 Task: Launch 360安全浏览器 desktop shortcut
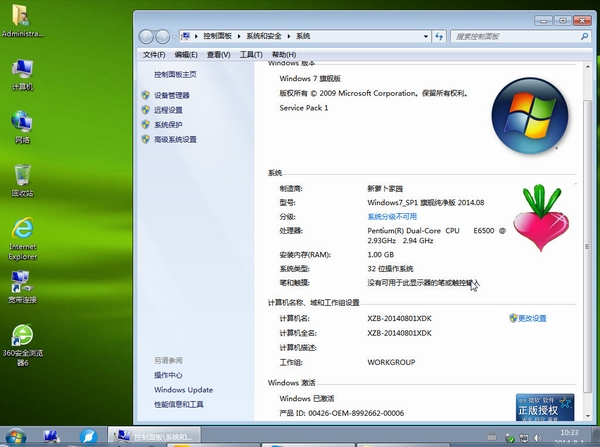23,345
